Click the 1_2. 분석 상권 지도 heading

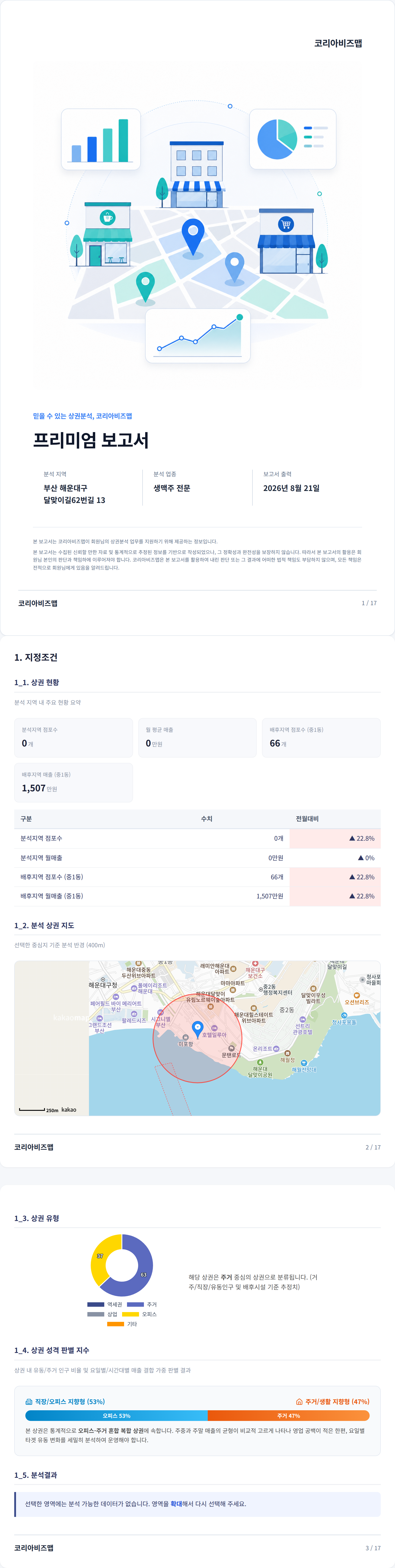44,925
